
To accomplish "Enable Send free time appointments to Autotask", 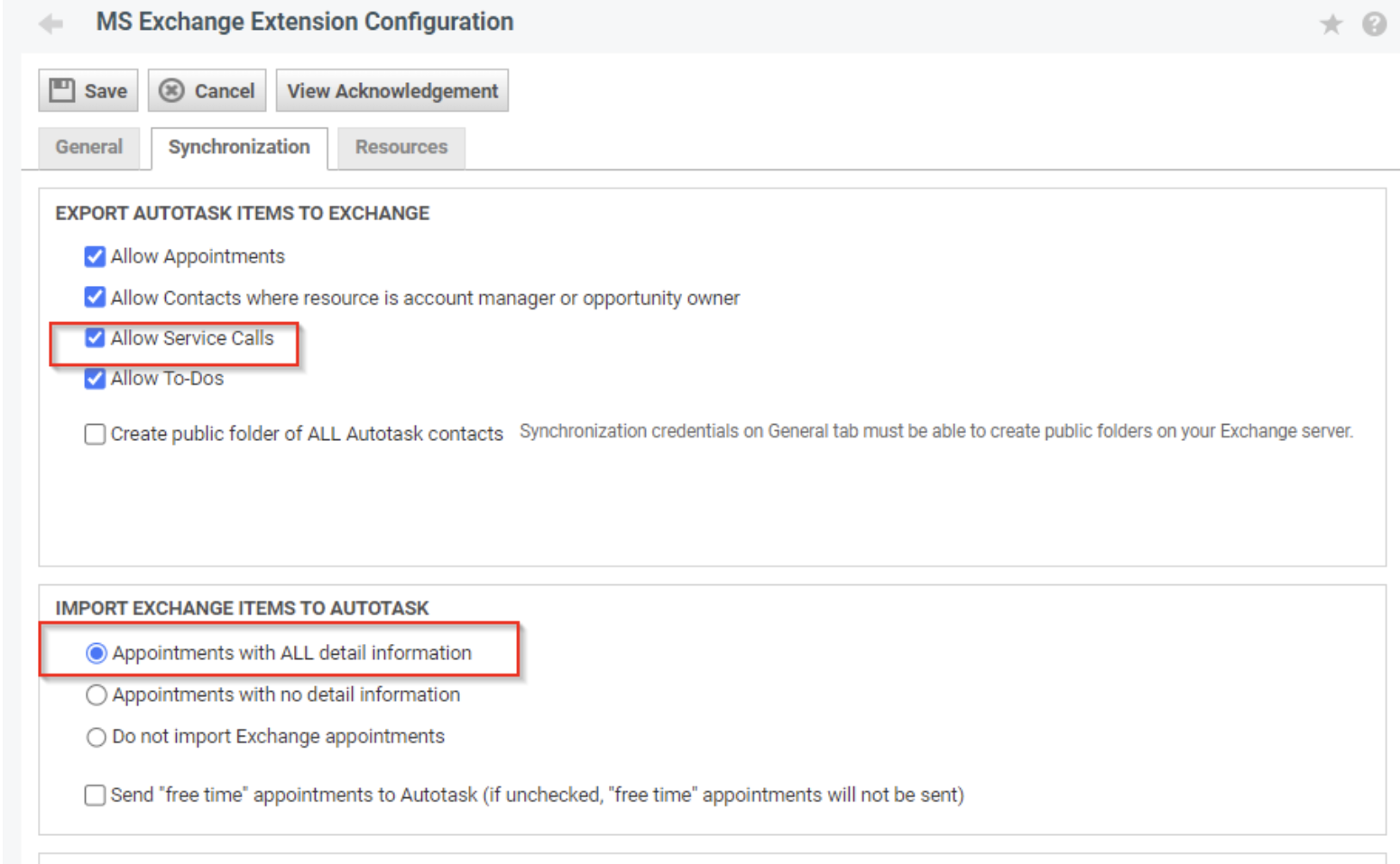I will (x=95, y=795).
